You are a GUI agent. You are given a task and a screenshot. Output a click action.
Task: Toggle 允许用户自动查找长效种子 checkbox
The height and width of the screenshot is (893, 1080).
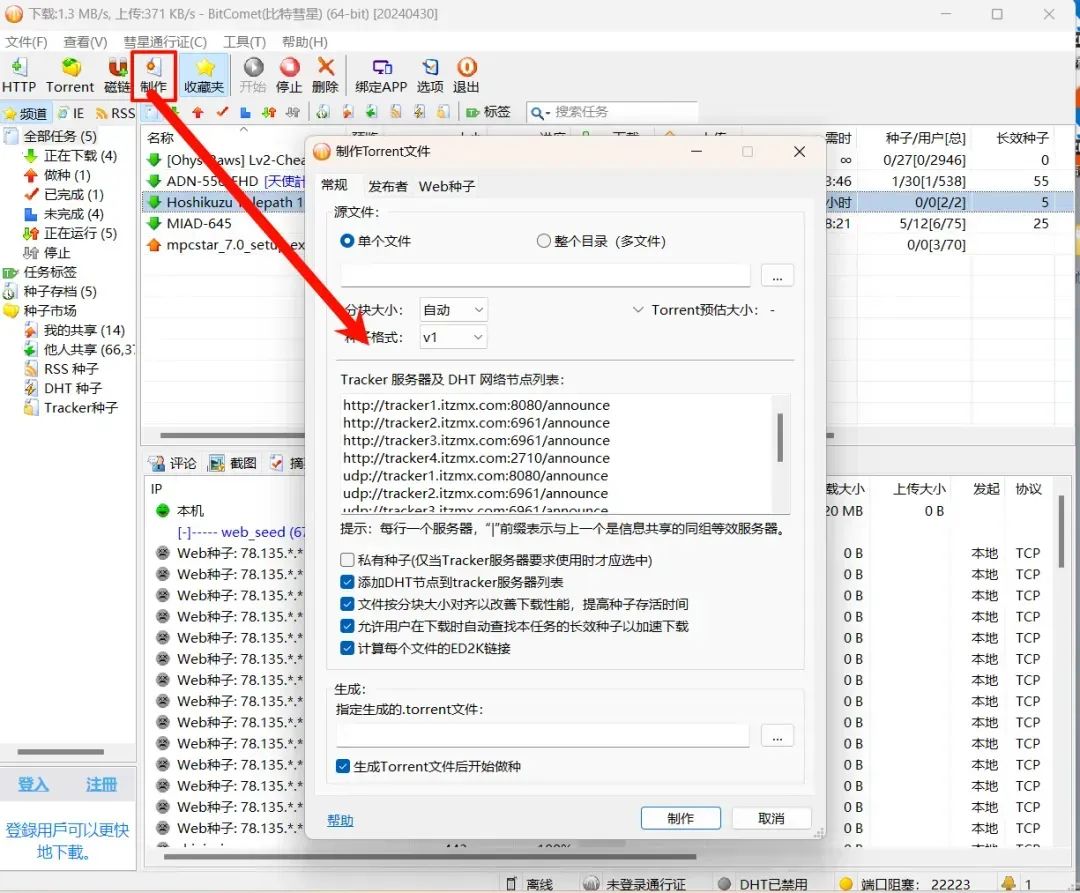tap(347, 626)
